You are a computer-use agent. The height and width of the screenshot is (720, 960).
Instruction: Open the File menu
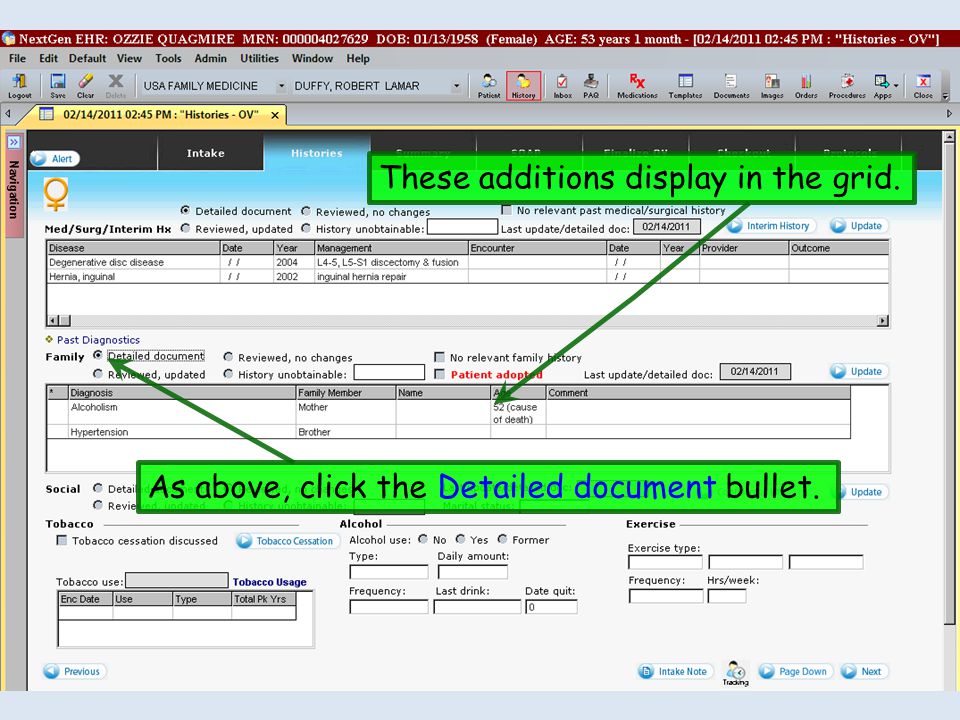coord(17,58)
